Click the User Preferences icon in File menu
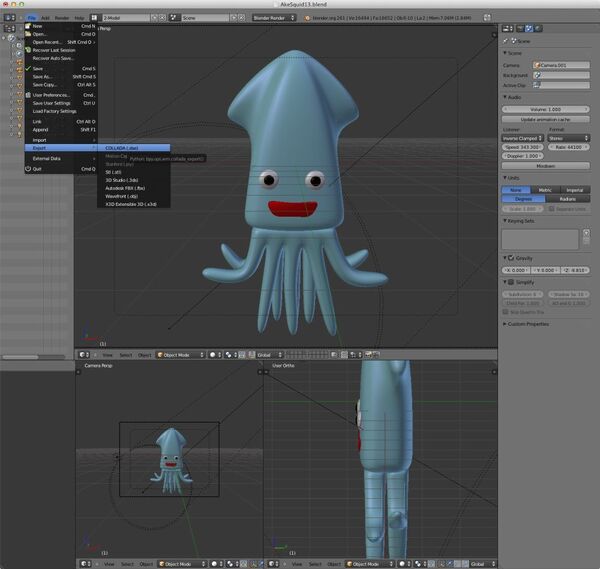This screenshot has height=569, width=600. point(27,95)
